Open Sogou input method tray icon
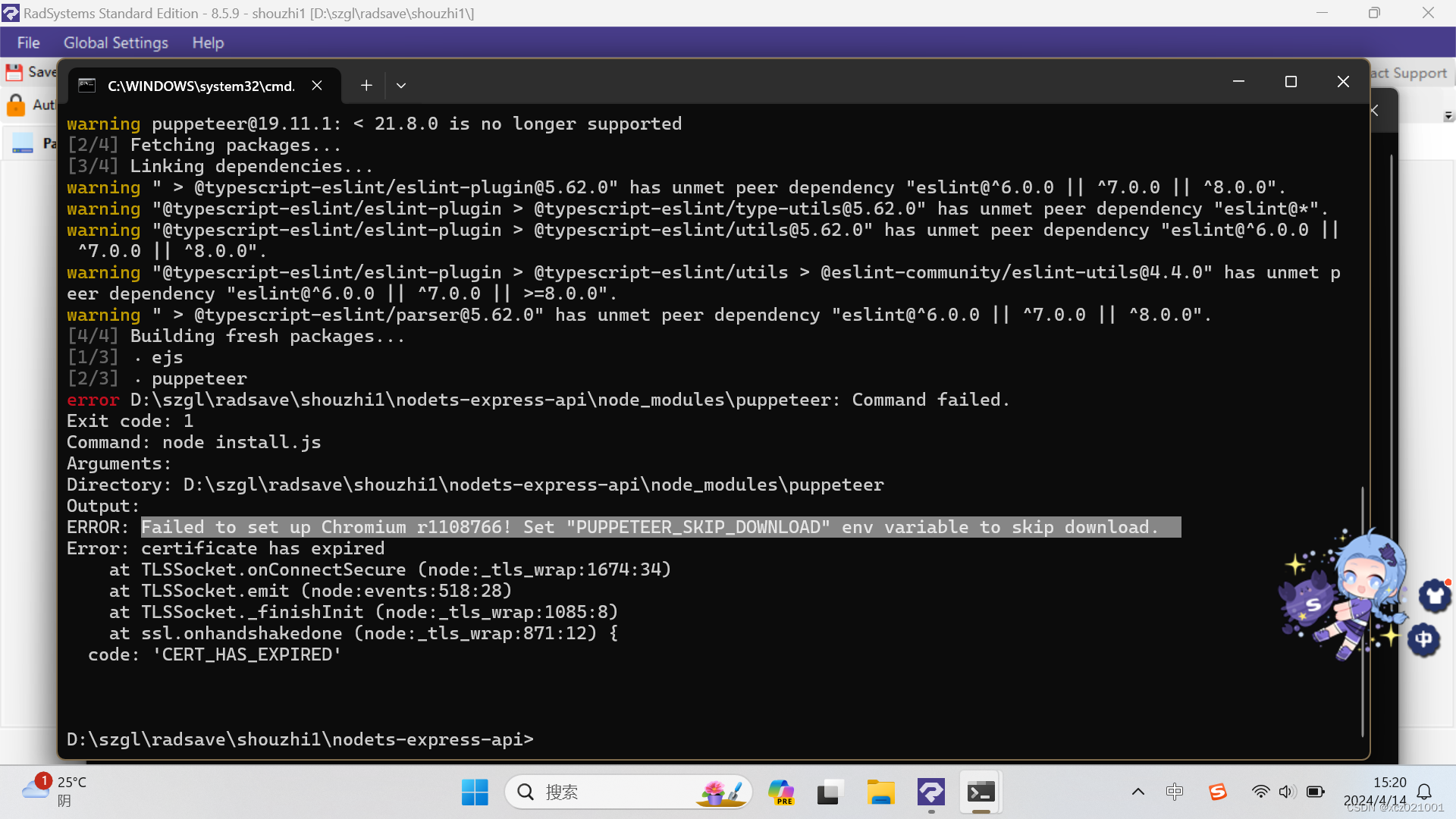Viewport: 1456px width, 819px height. point(1218,792)
